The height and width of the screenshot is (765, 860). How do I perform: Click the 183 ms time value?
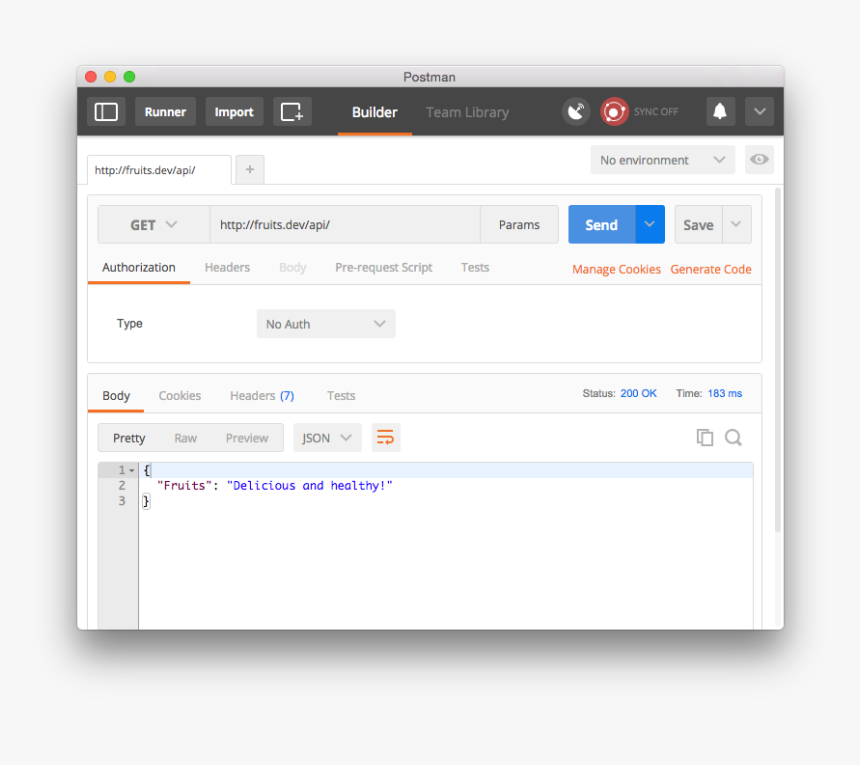pos(725,393)
